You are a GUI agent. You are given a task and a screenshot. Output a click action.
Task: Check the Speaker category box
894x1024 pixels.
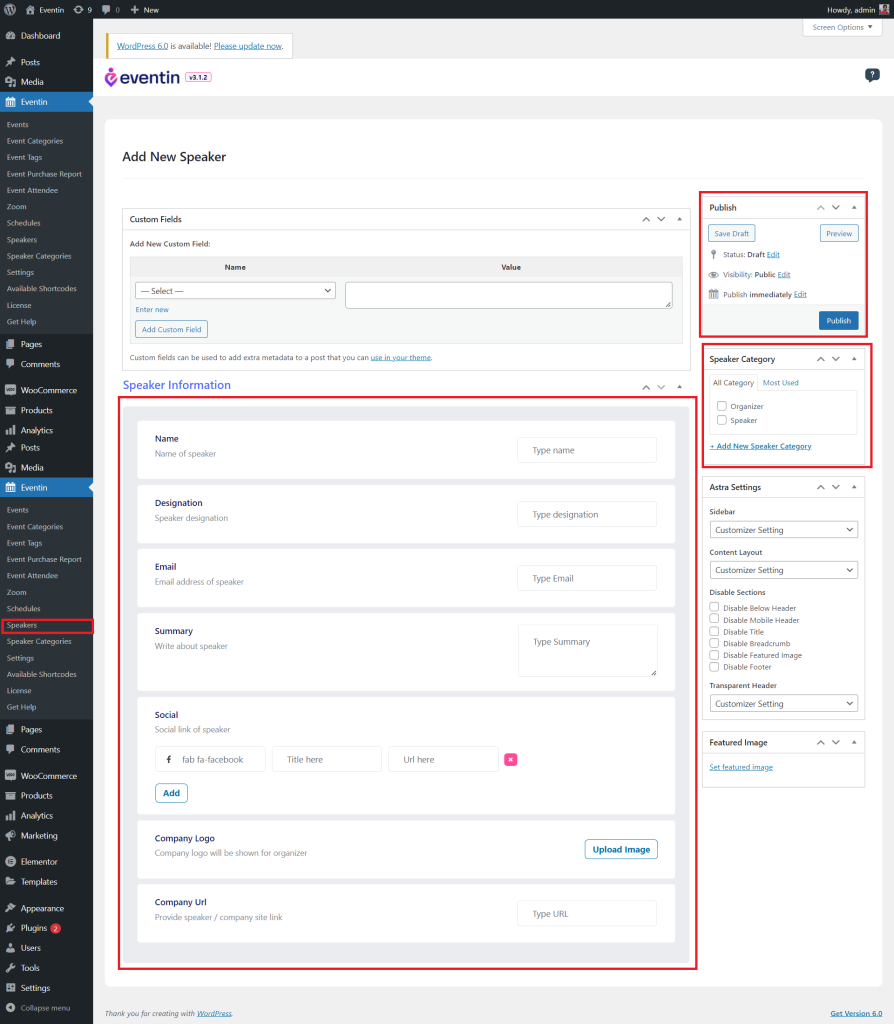tap(722, 420)
